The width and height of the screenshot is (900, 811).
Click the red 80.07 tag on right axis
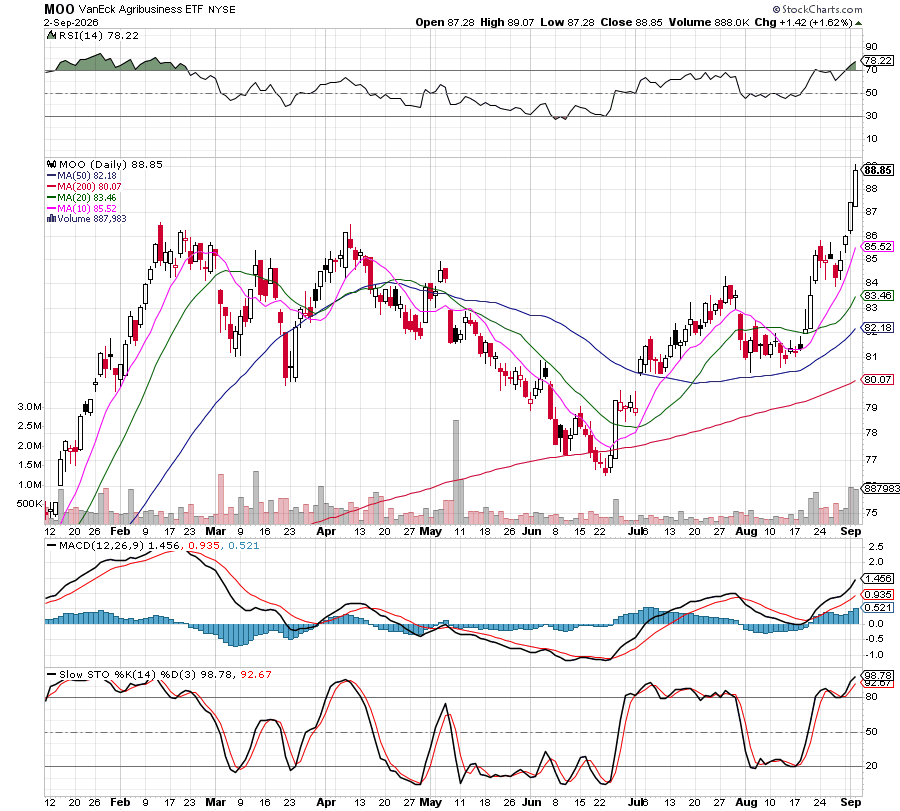pos(878,379)
